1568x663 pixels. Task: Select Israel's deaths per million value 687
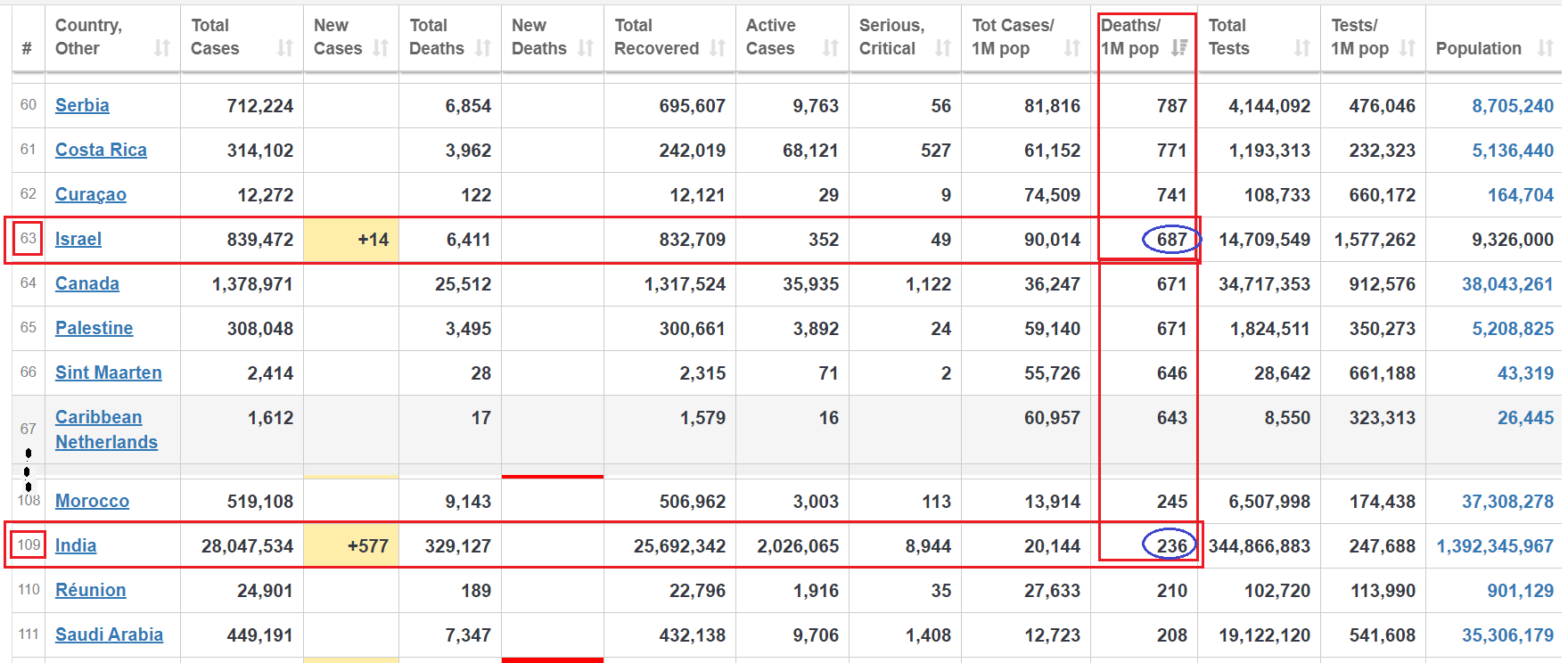(x=1171, y=240)
